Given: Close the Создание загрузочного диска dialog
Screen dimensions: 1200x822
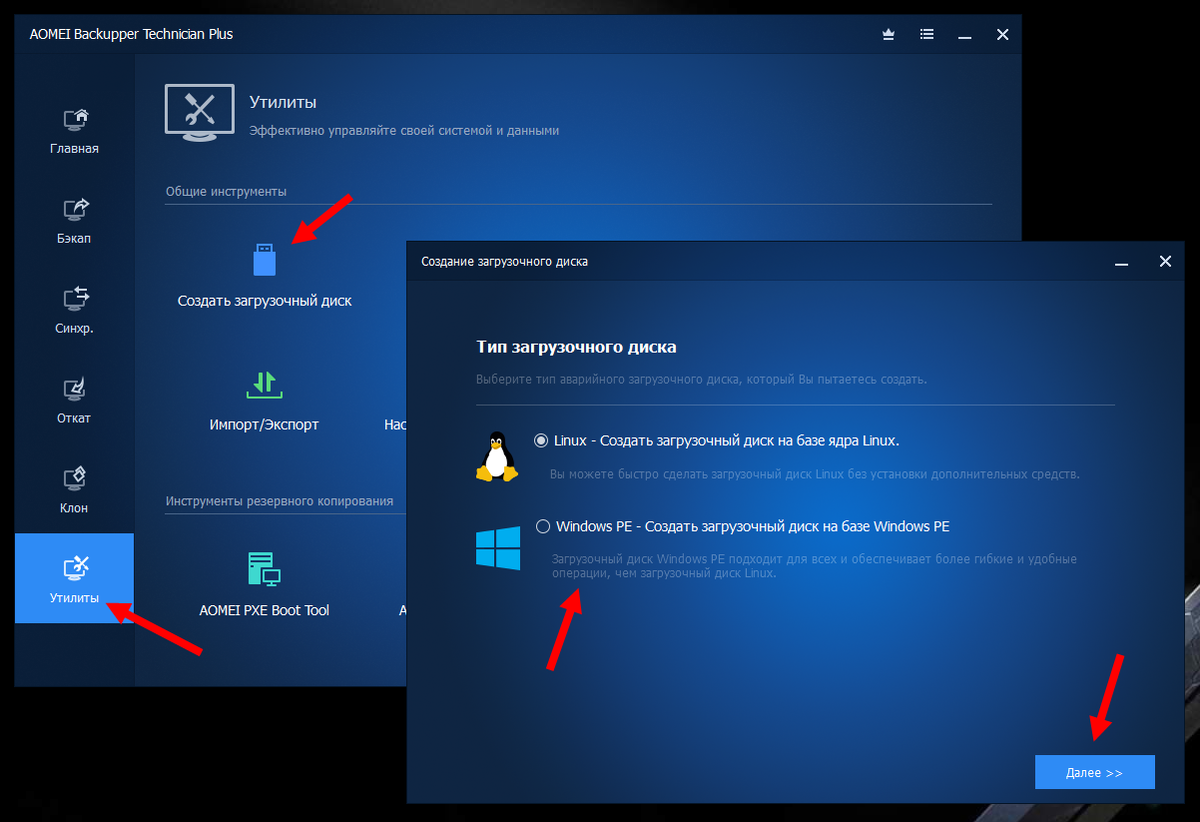Looking at the screenshot, I should pos(1165,261).
